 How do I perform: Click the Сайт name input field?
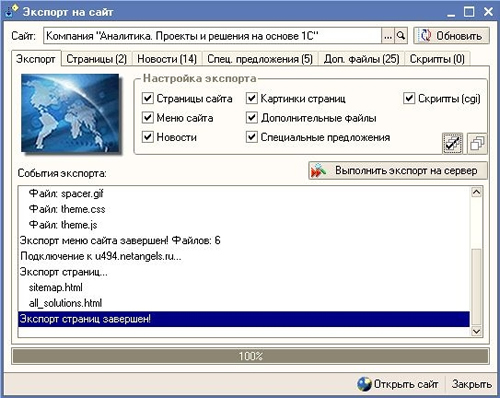(x=212, y=36)
